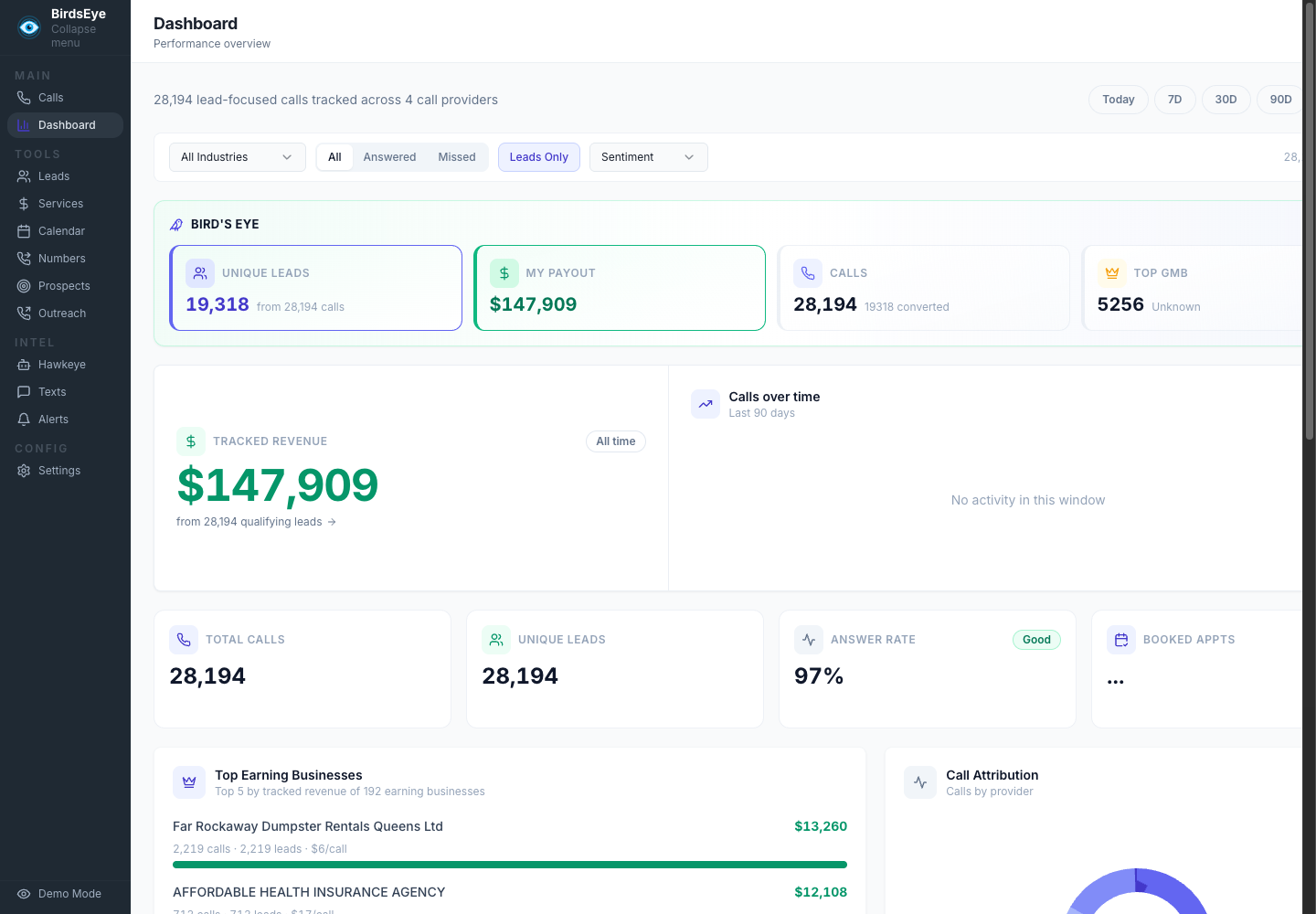This screenshot has height=914, width=1316.
Task: Choose the 7D time range
Action: tap(1175, 100)
